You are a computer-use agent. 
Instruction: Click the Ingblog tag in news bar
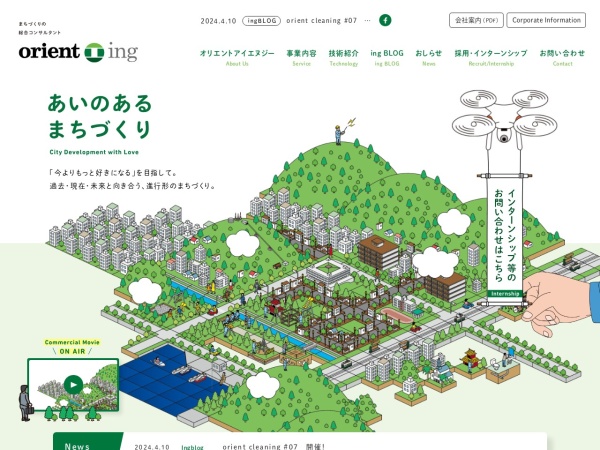coord(192,447)
